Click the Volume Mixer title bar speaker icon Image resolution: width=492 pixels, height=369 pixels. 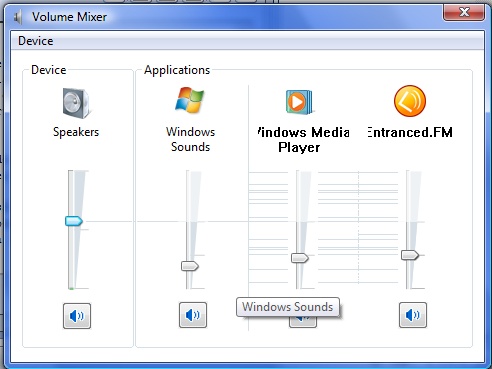(18, 17)
